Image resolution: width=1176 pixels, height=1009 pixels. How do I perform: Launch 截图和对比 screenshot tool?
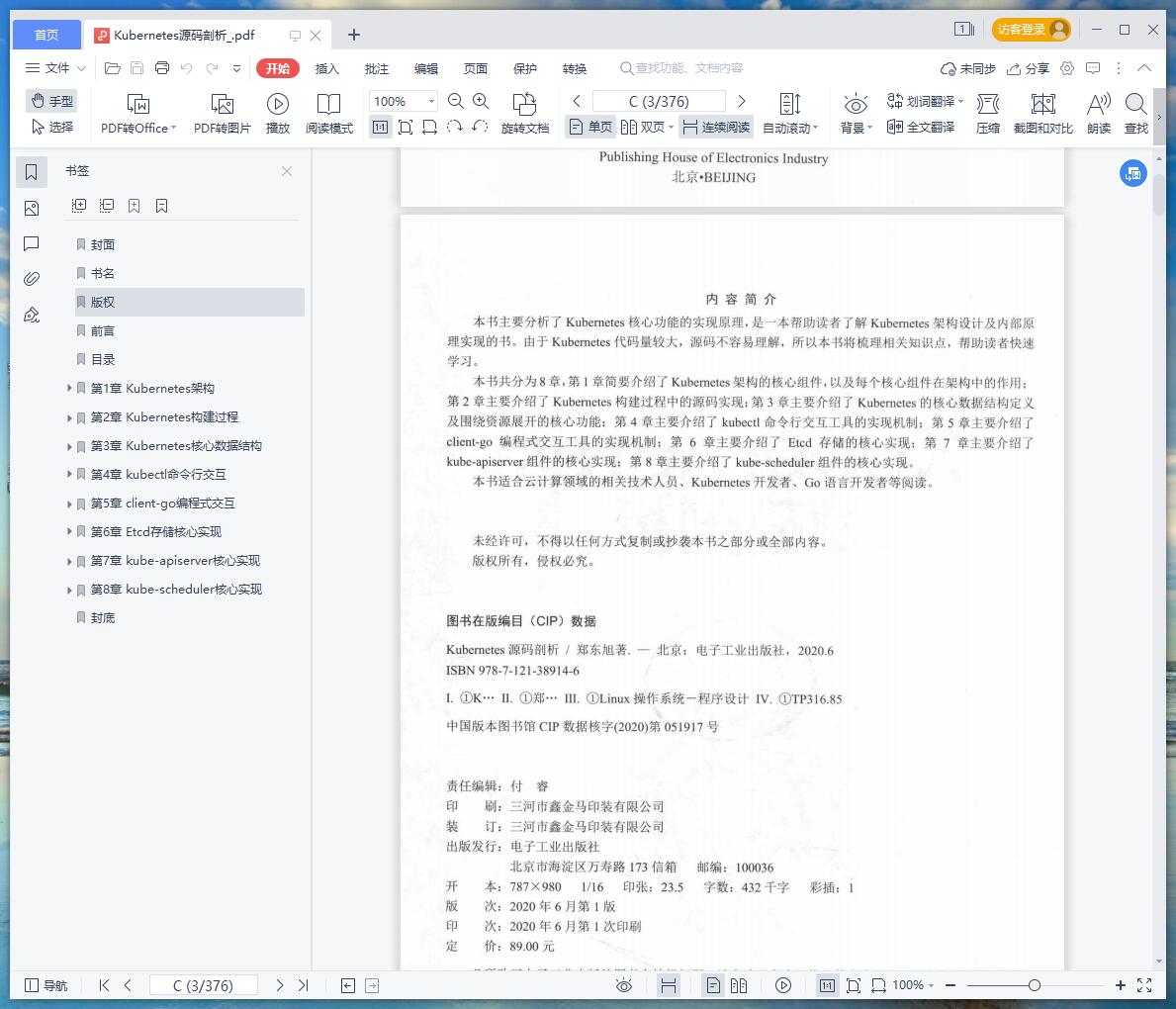tap(1042, 114)
